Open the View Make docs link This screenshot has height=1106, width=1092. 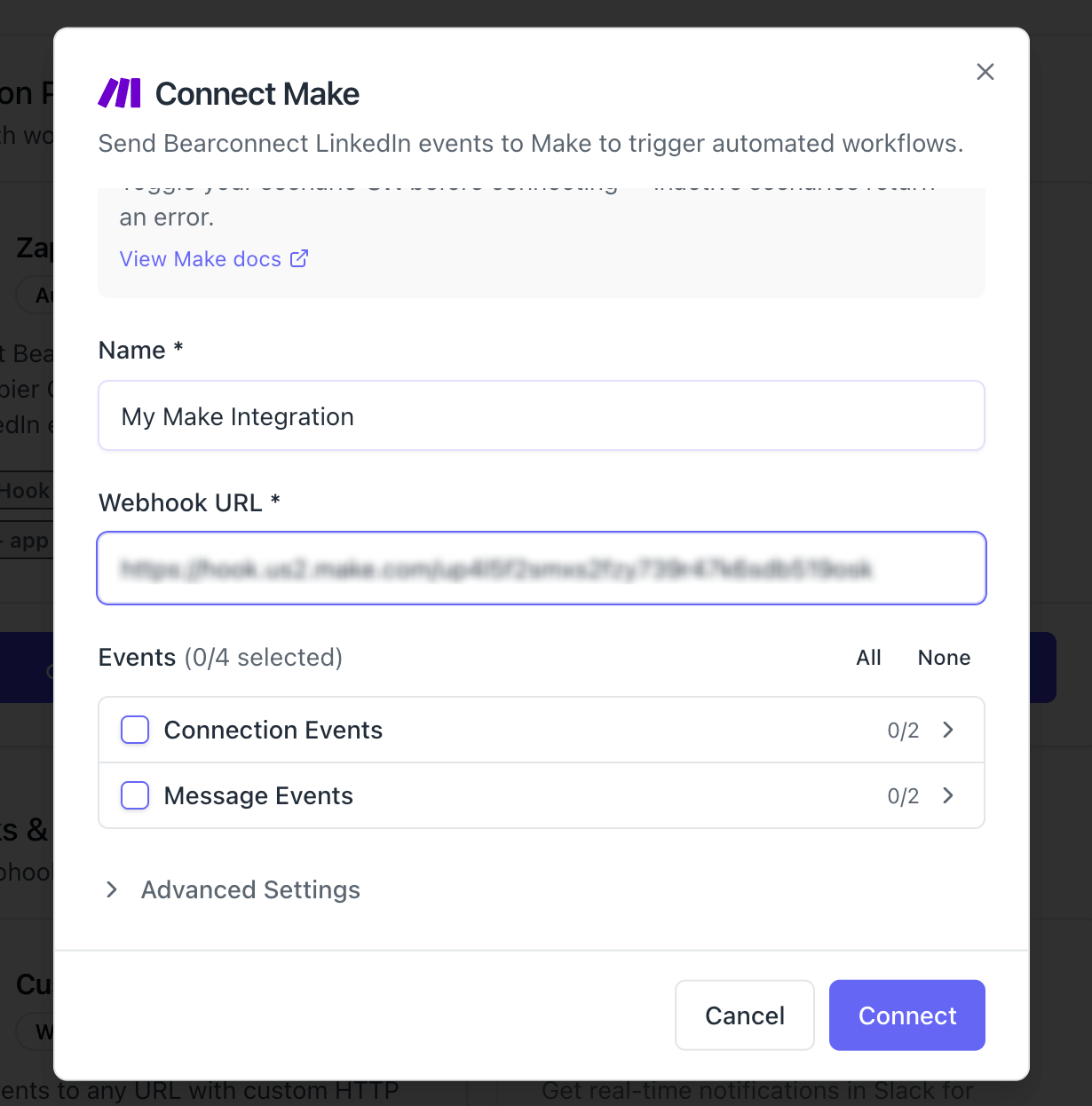[200, 259]
